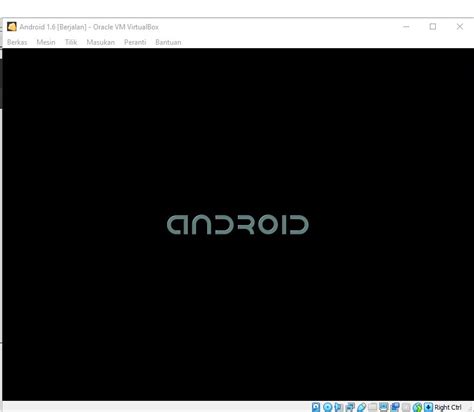Click the keyboard capture arrow icon

(x=428, y=407)
